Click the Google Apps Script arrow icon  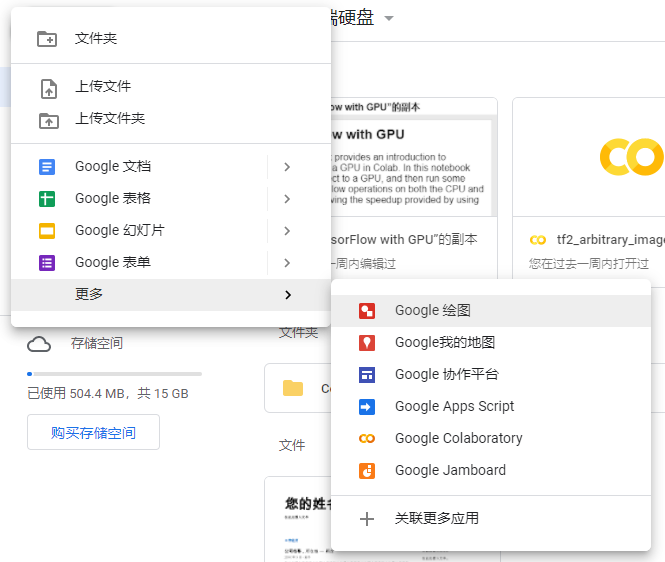click(x=367, y=407)
